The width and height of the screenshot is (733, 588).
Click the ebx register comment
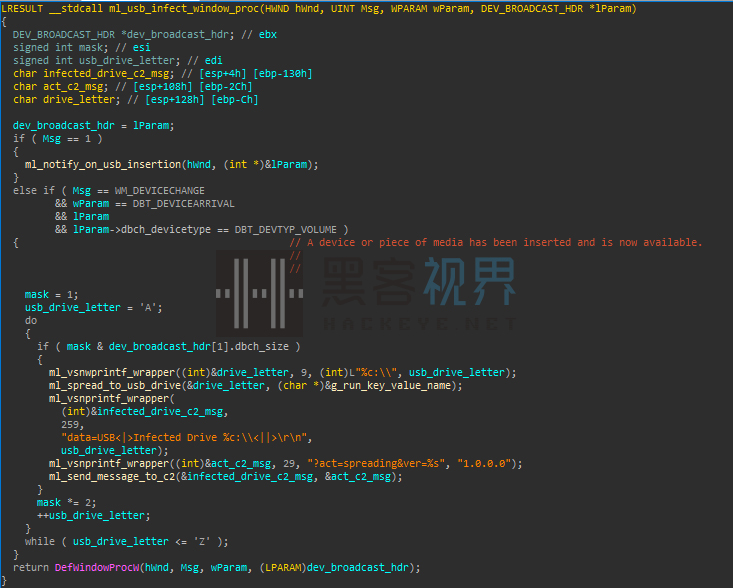click(268, 35)
